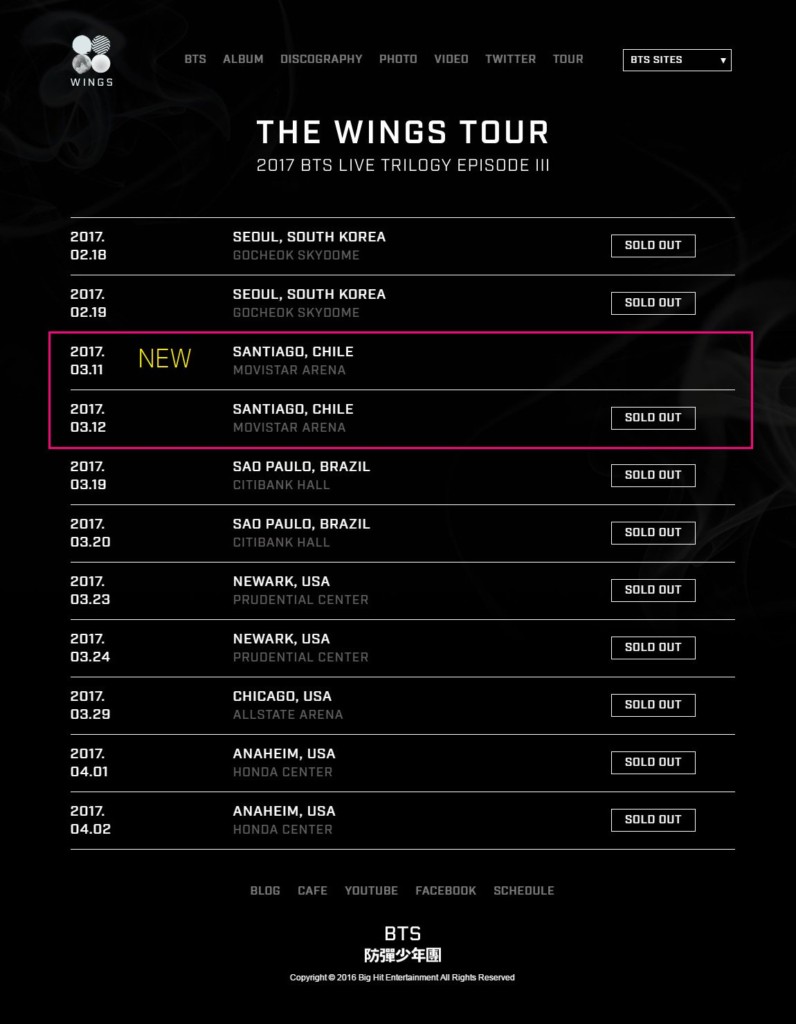796x1024 pixels.
Task: Select SOLD OUT for Anaheim 04.02
Action: tap(653, 820)
